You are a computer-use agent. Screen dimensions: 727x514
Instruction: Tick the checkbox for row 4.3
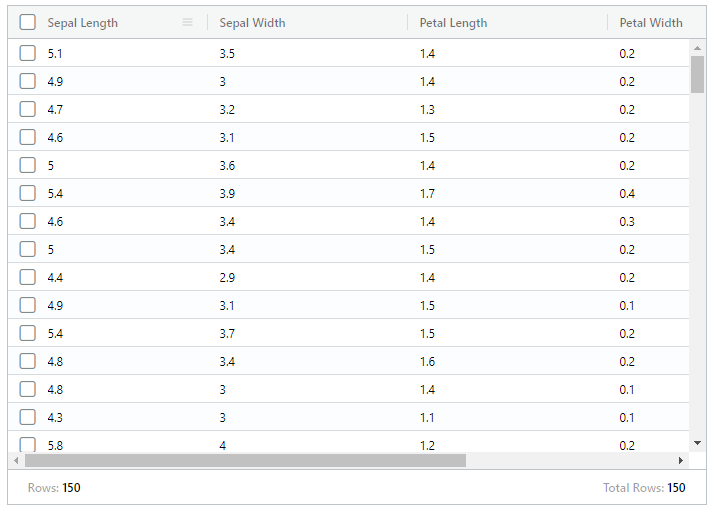click(28, 417)
